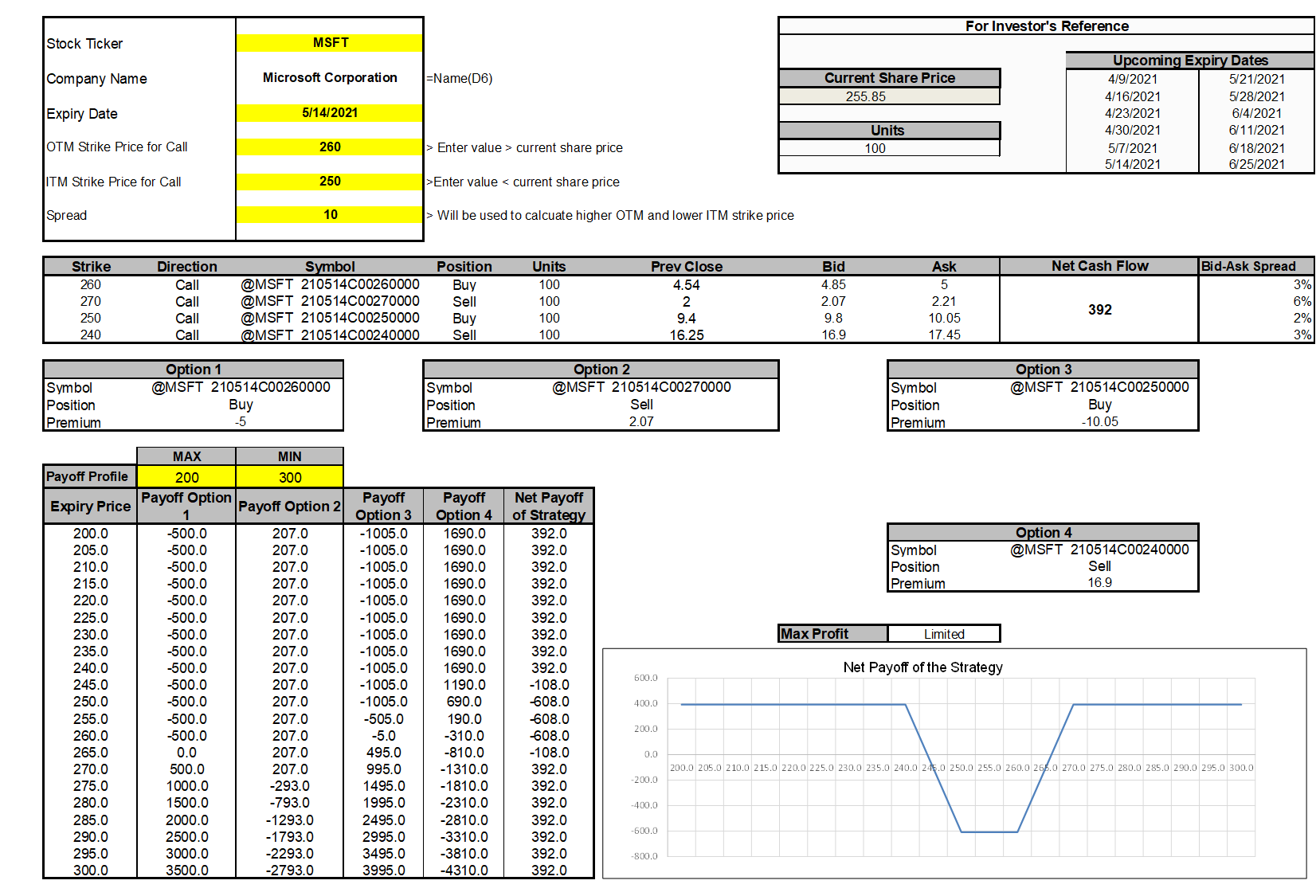Select the Bid value 4.85
1316x896 pixels.
click(833, 284)
